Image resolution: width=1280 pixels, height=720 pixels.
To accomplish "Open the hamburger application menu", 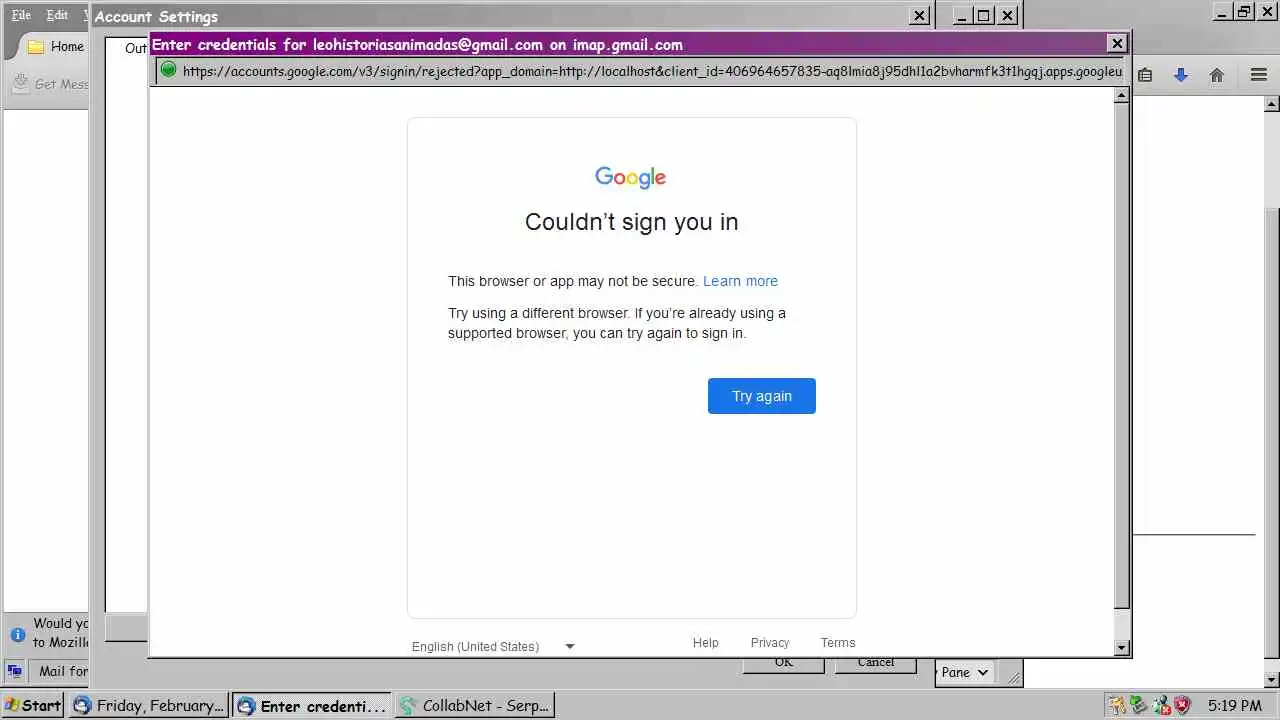I will click(1259, 75).
